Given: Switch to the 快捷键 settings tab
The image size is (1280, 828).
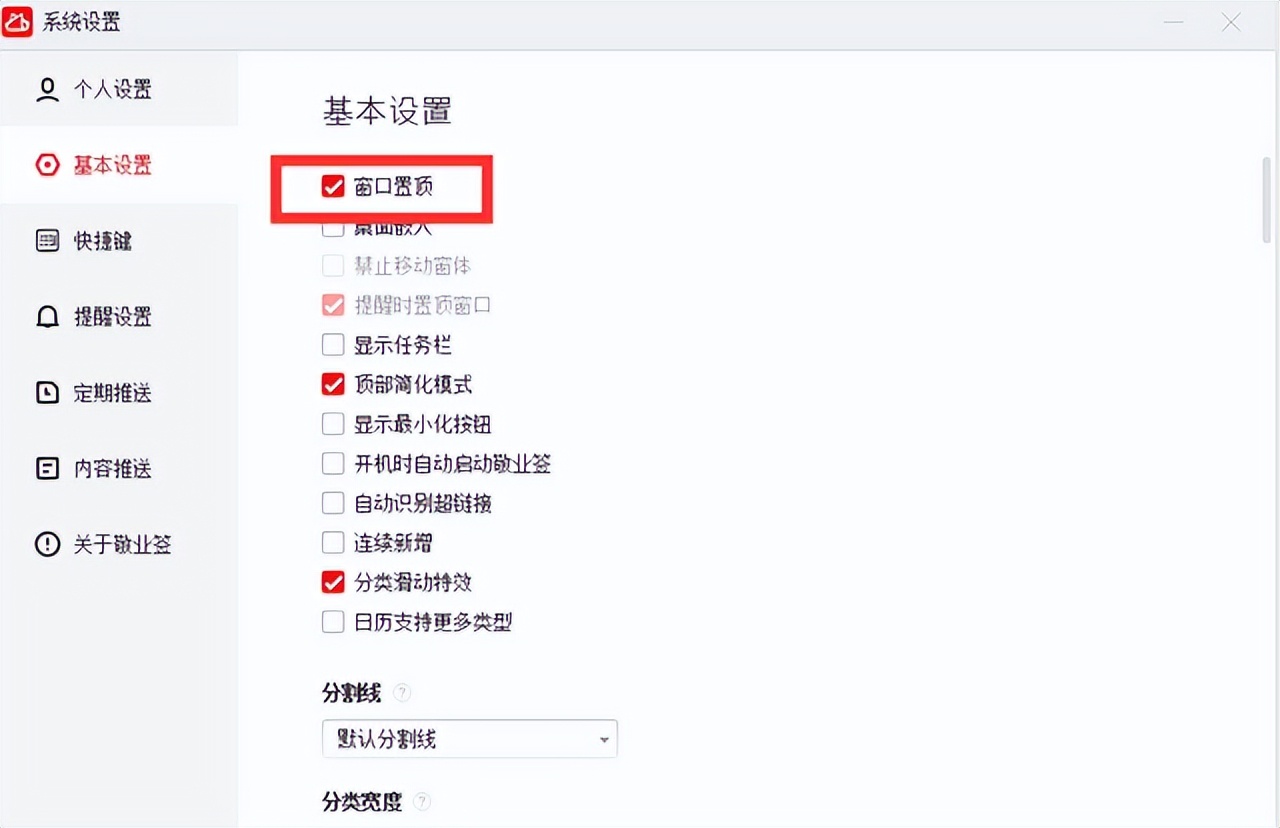Looking at the screenshot, I should point(102,241).
